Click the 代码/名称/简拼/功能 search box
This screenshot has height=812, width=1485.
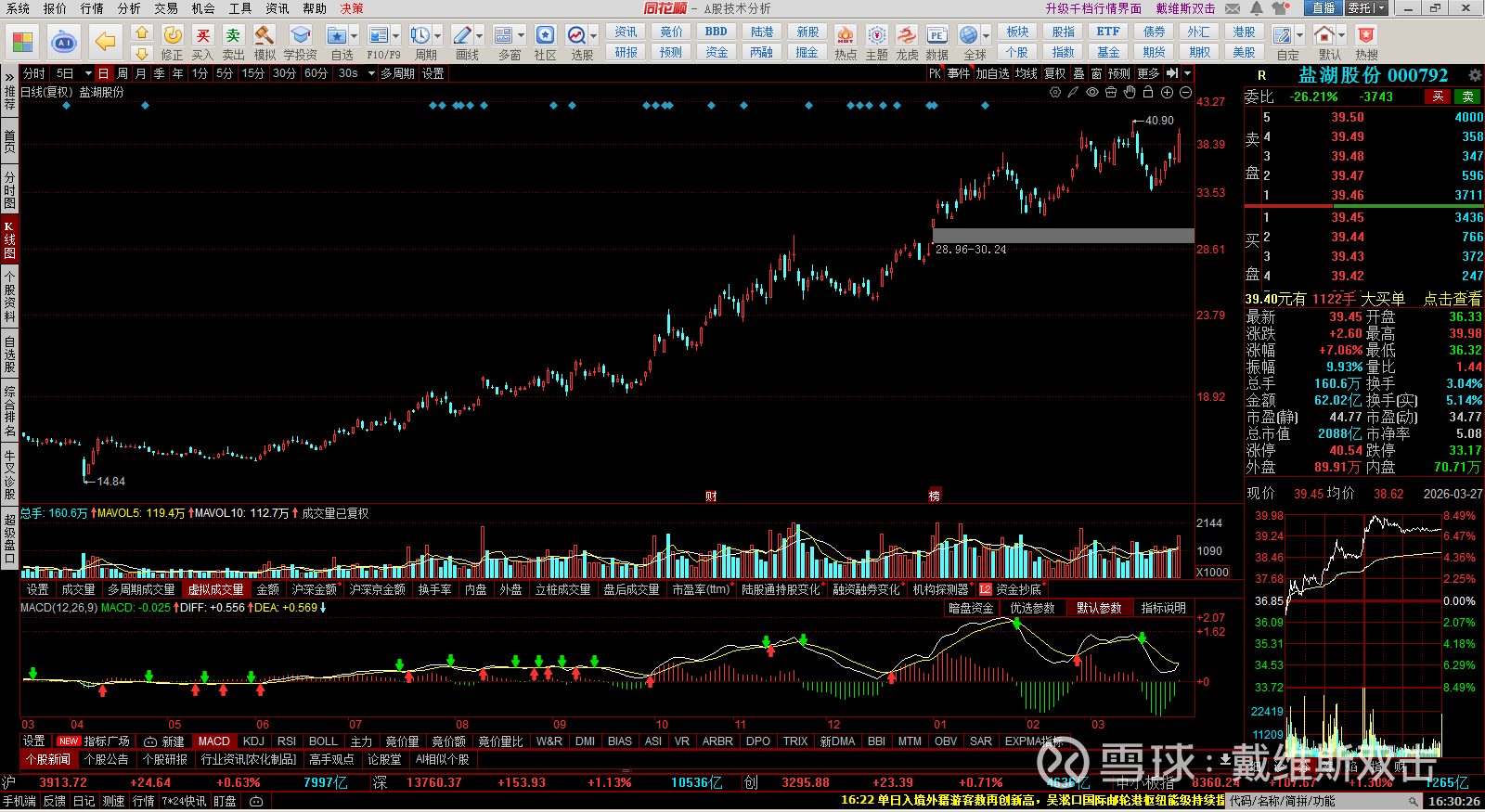(x=1324, y=801)
